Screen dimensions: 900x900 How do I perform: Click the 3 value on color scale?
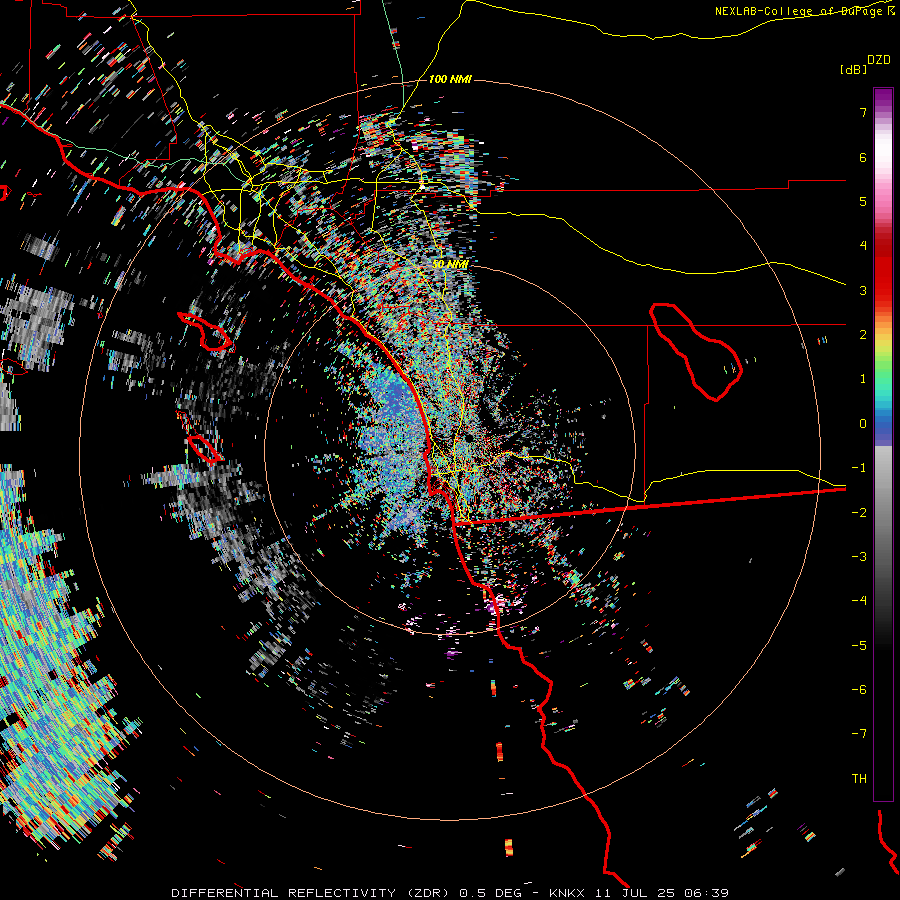point(863,290)
